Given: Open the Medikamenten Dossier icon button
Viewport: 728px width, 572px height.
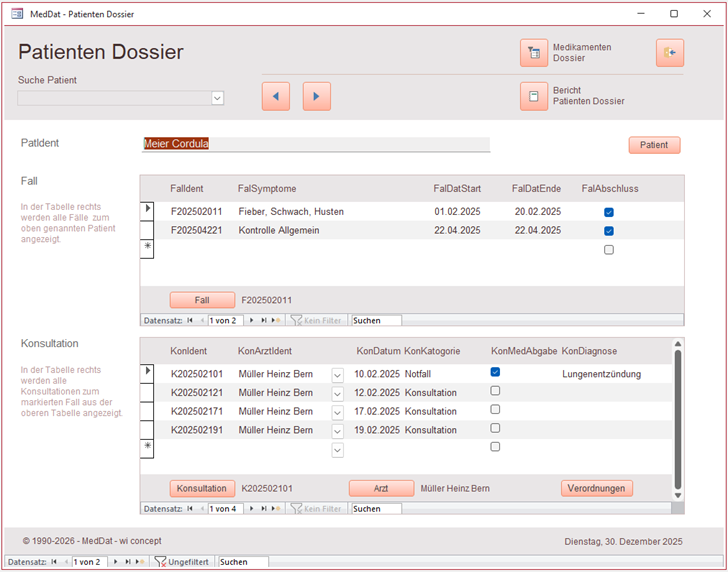Looking at the screenshot, I should coord(534,53).
